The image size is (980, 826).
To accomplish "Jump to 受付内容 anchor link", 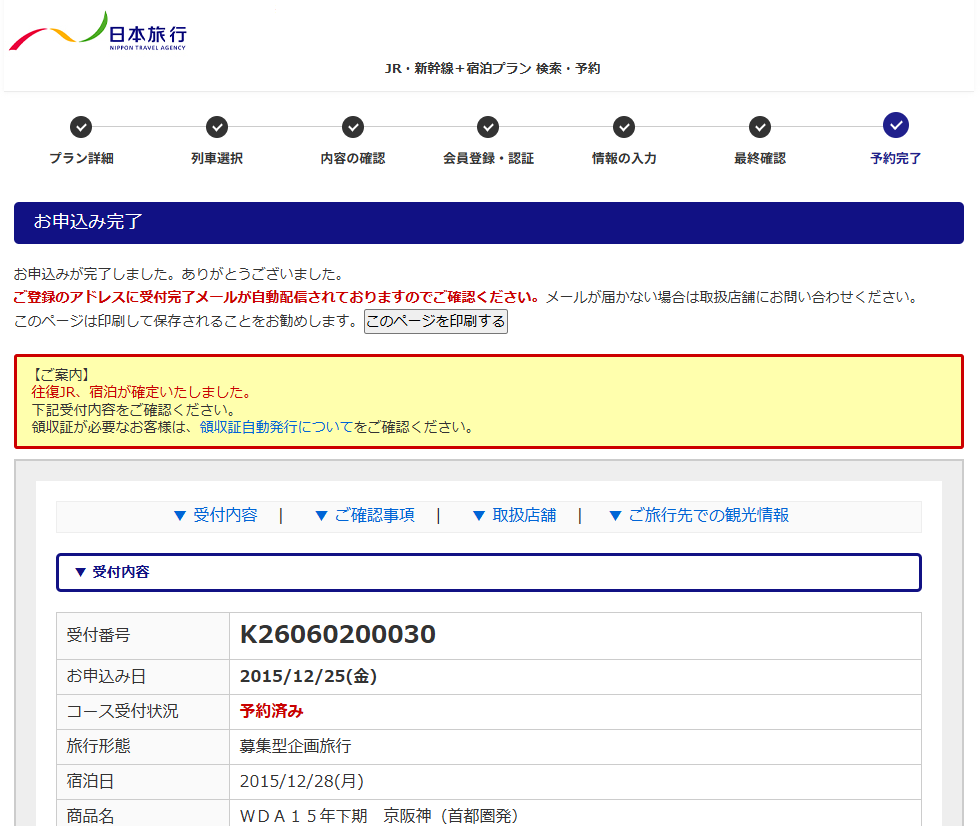I will tap(226, 515).
